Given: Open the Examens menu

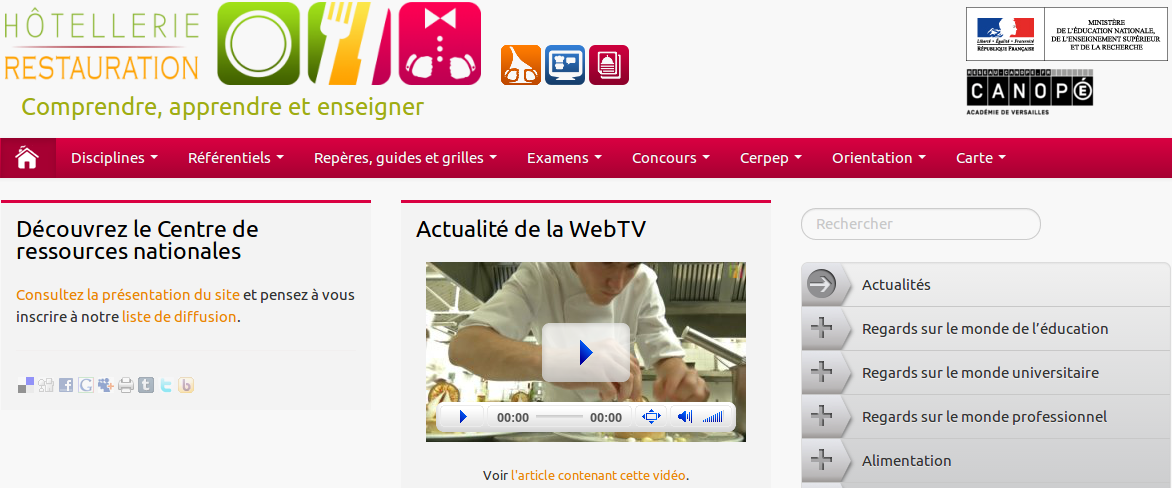Looking at the screenshot, I should 564,158.
